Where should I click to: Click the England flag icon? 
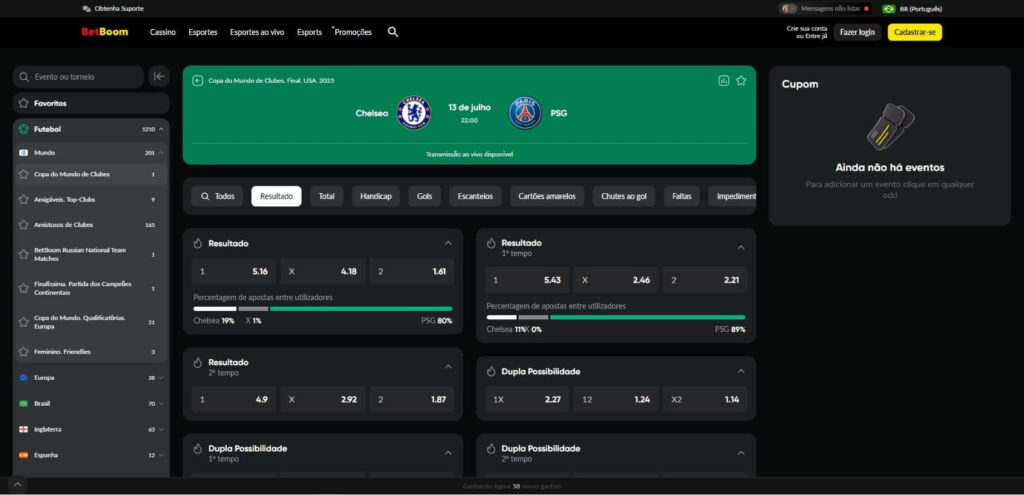[24, 429]
